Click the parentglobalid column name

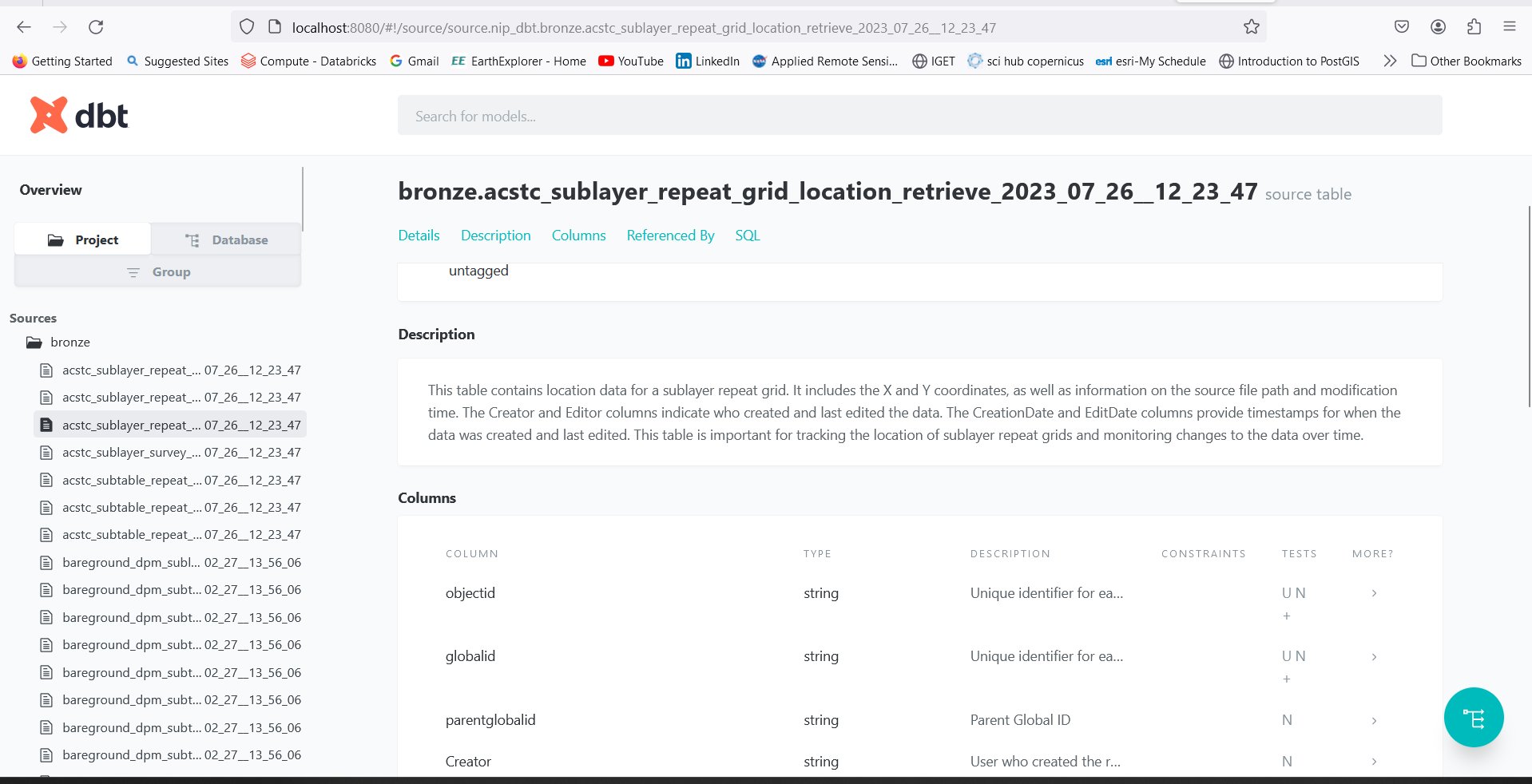coord(490,720)
